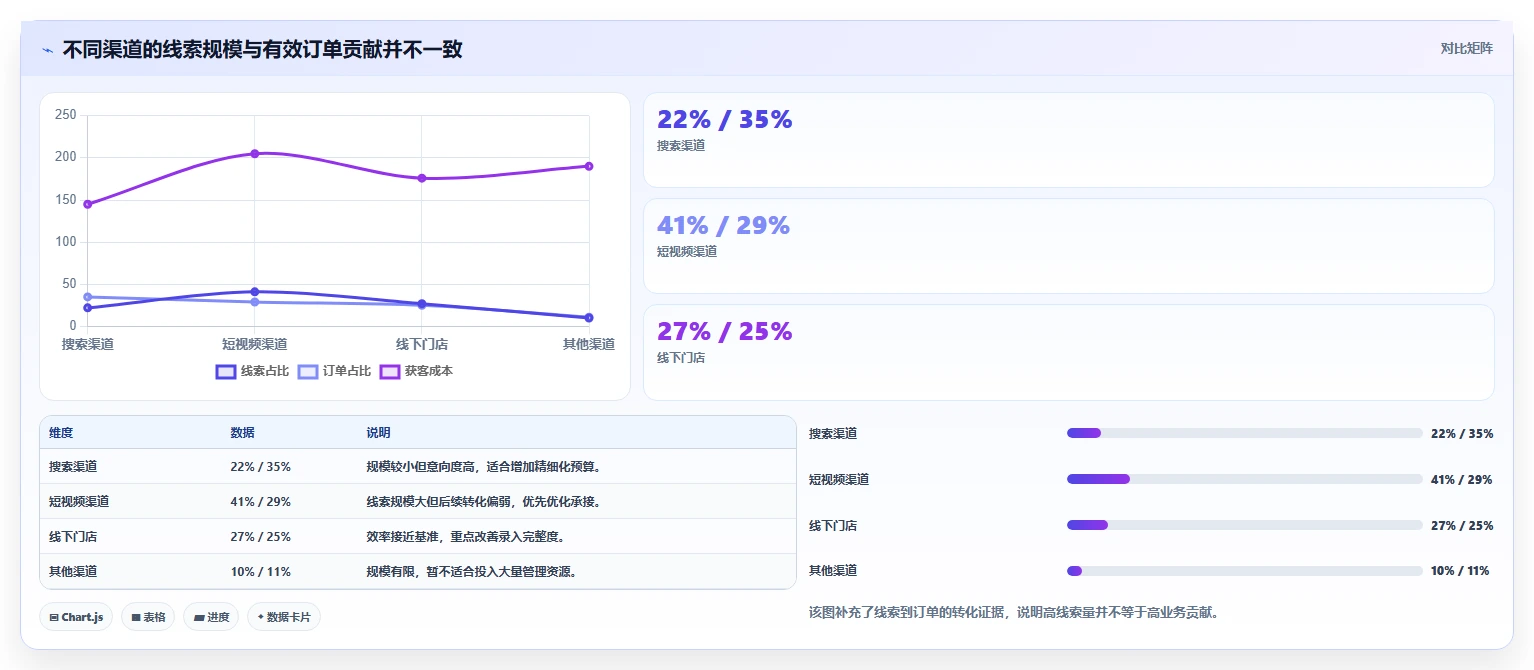
Task: Click the 获客成本 point at 其他渠道
Action: (589, 166)
